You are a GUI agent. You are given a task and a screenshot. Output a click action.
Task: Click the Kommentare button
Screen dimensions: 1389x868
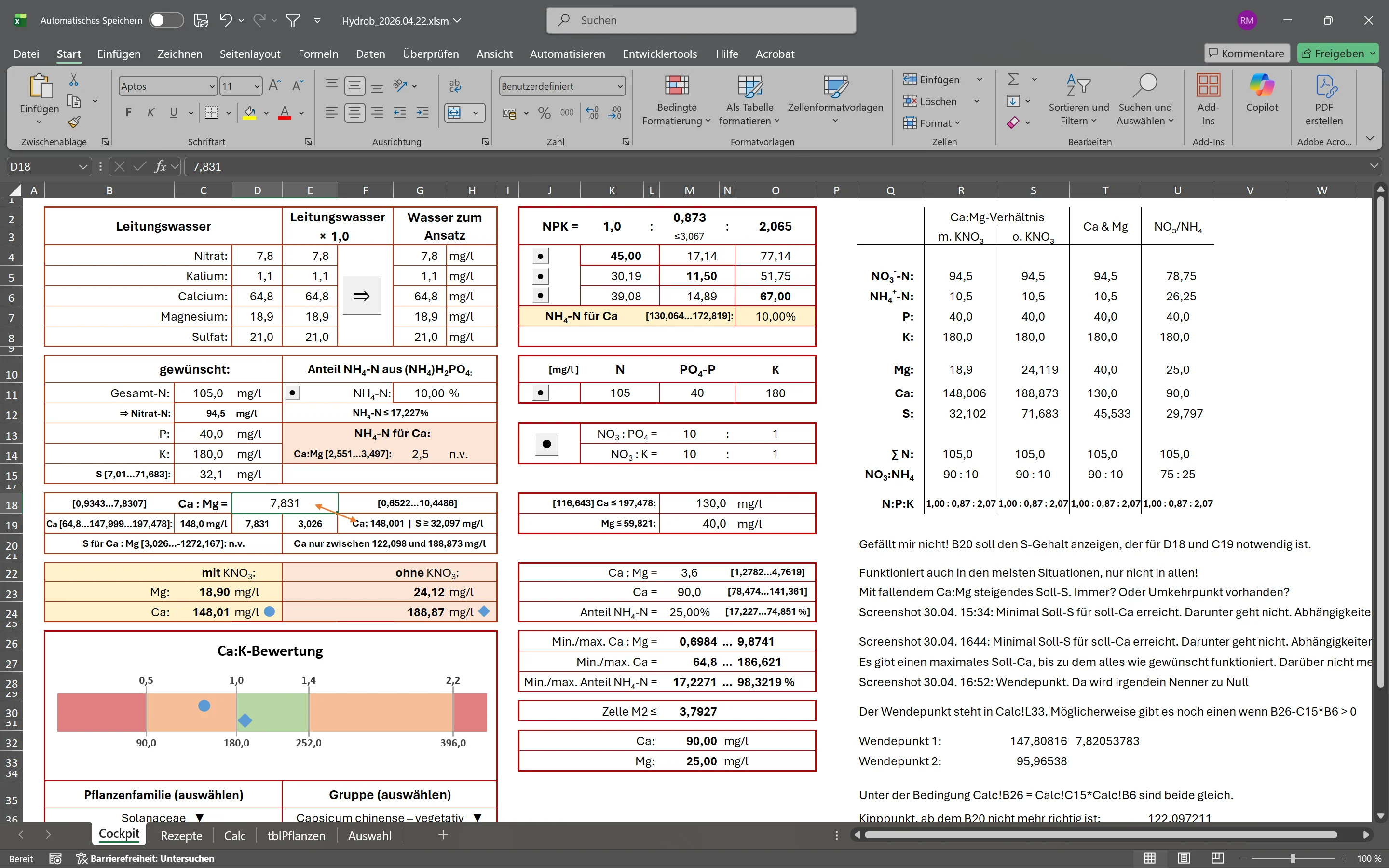pos(1247,54)
